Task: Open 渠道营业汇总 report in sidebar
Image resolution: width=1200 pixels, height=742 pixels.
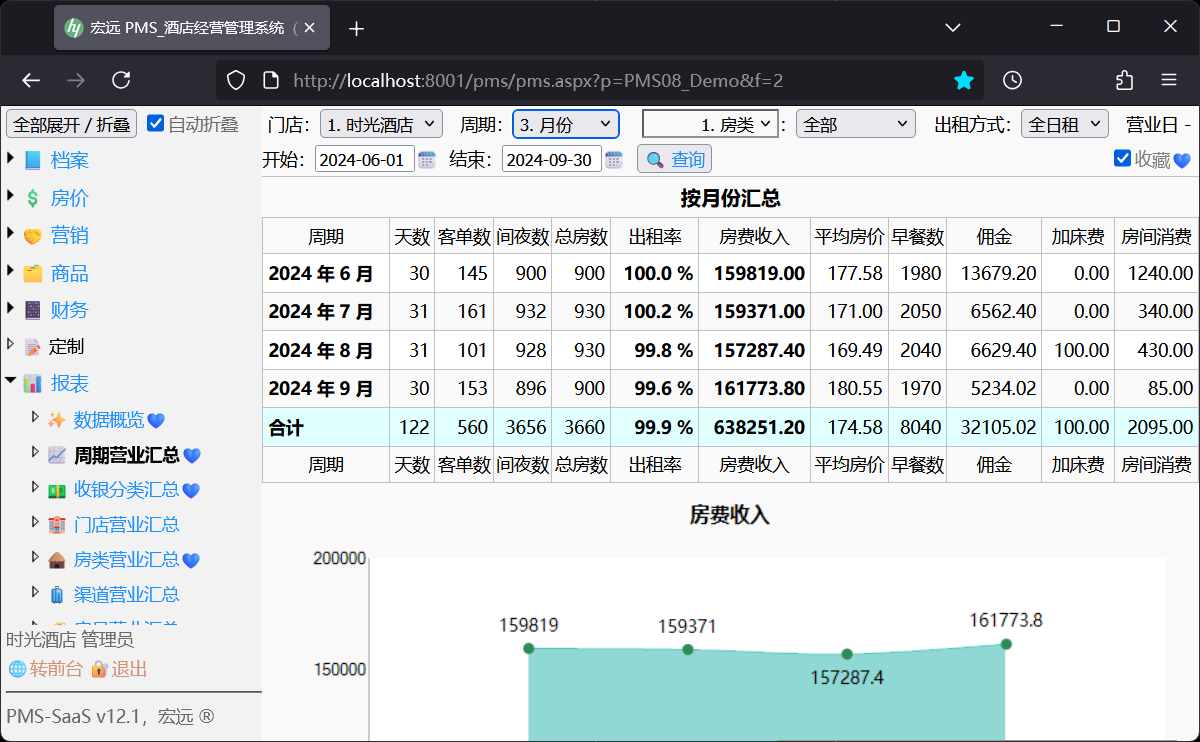Action: pyautogui.click(x=126, y=595)
